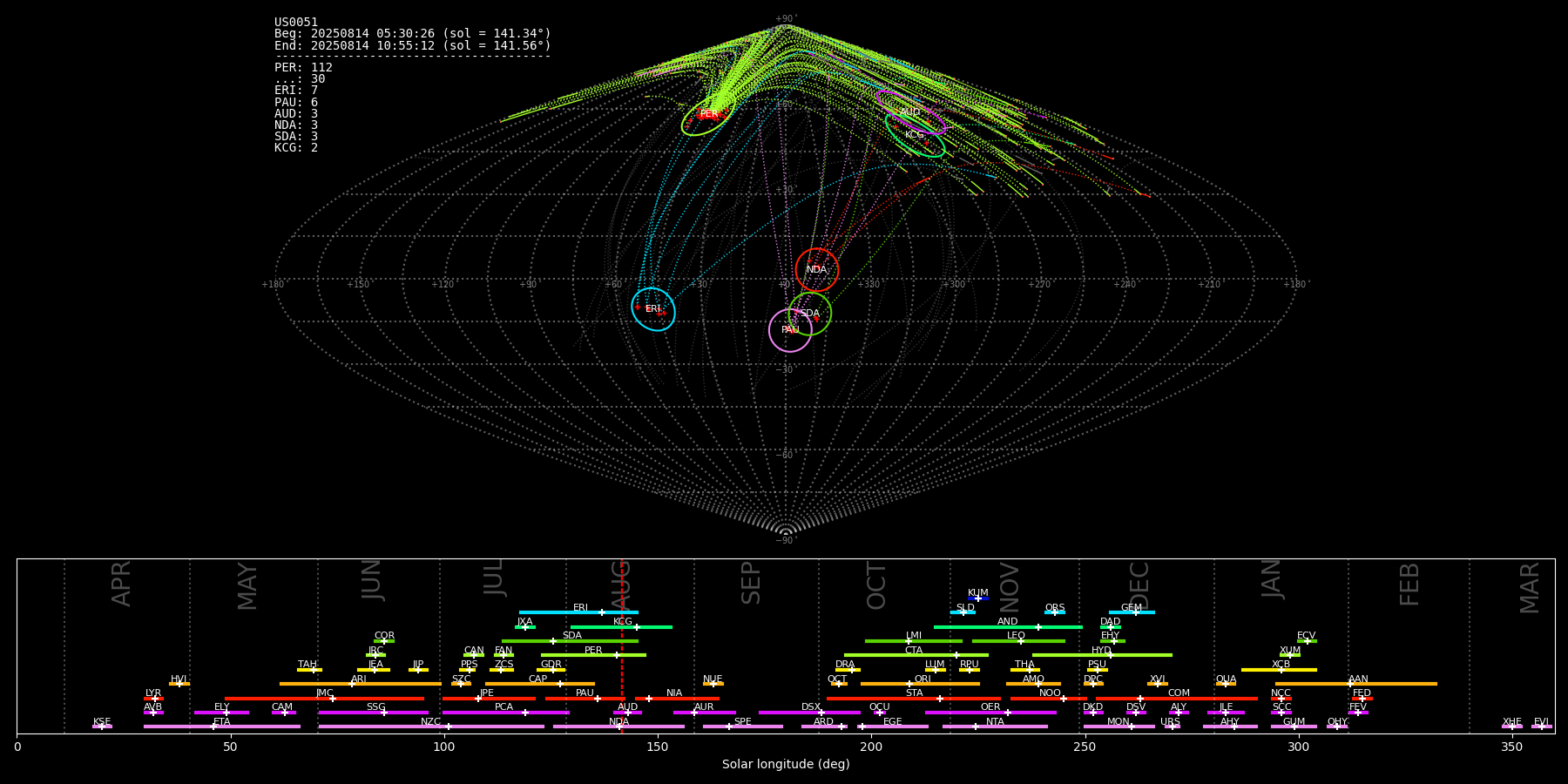Screen dimensions: 1568x784
Task: Click the cyan ERI activity bar in timeline
Action: click(578, 612)
